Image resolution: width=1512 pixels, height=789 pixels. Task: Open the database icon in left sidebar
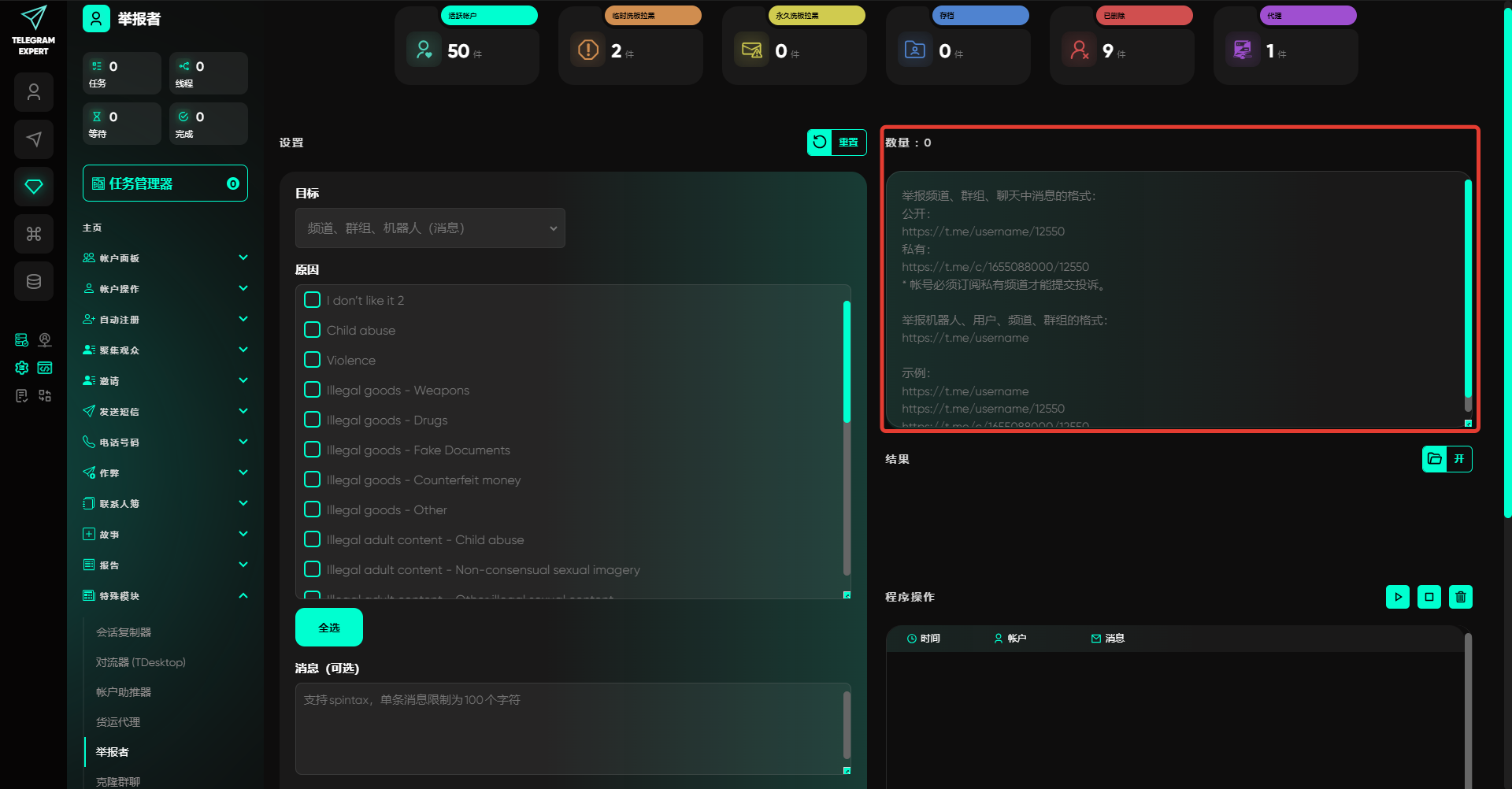point(34,281)
